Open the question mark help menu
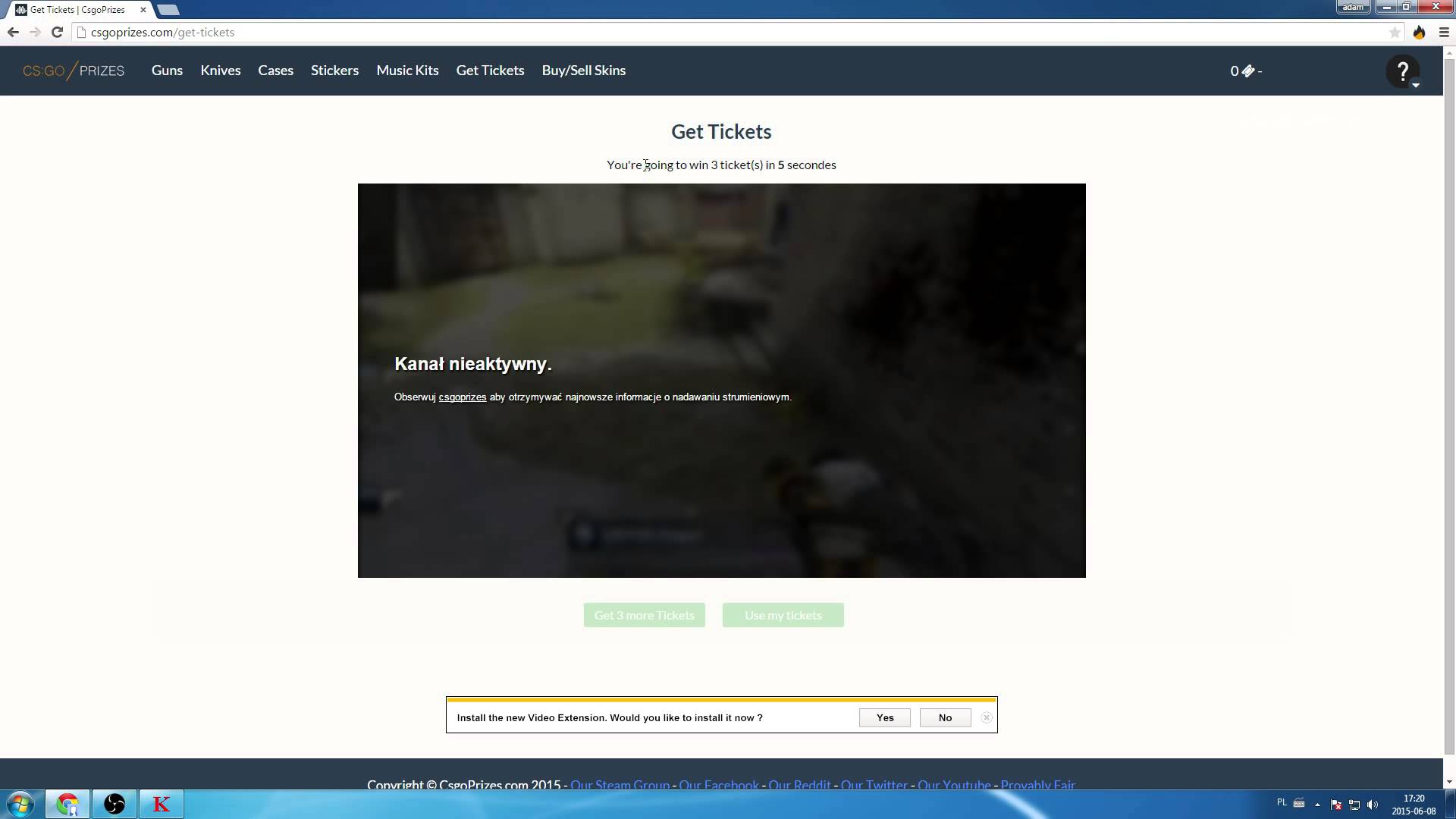Screen dimensions: 1456x819 click(1403, 71)
